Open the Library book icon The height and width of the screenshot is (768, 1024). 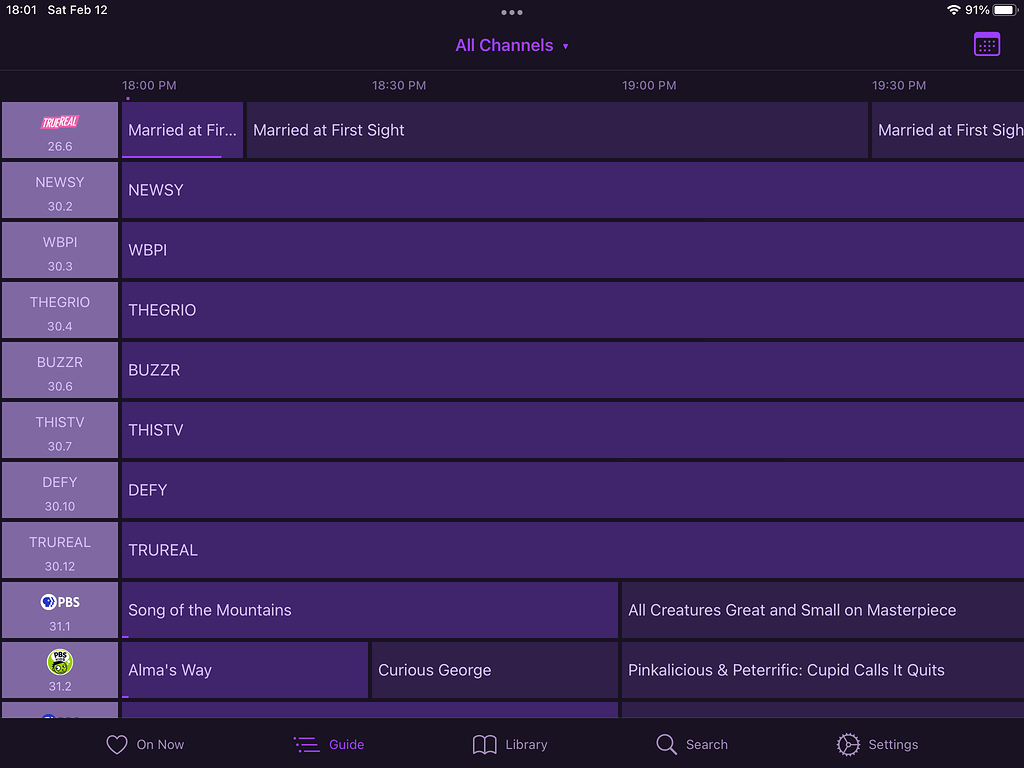[x=484, y=744]
